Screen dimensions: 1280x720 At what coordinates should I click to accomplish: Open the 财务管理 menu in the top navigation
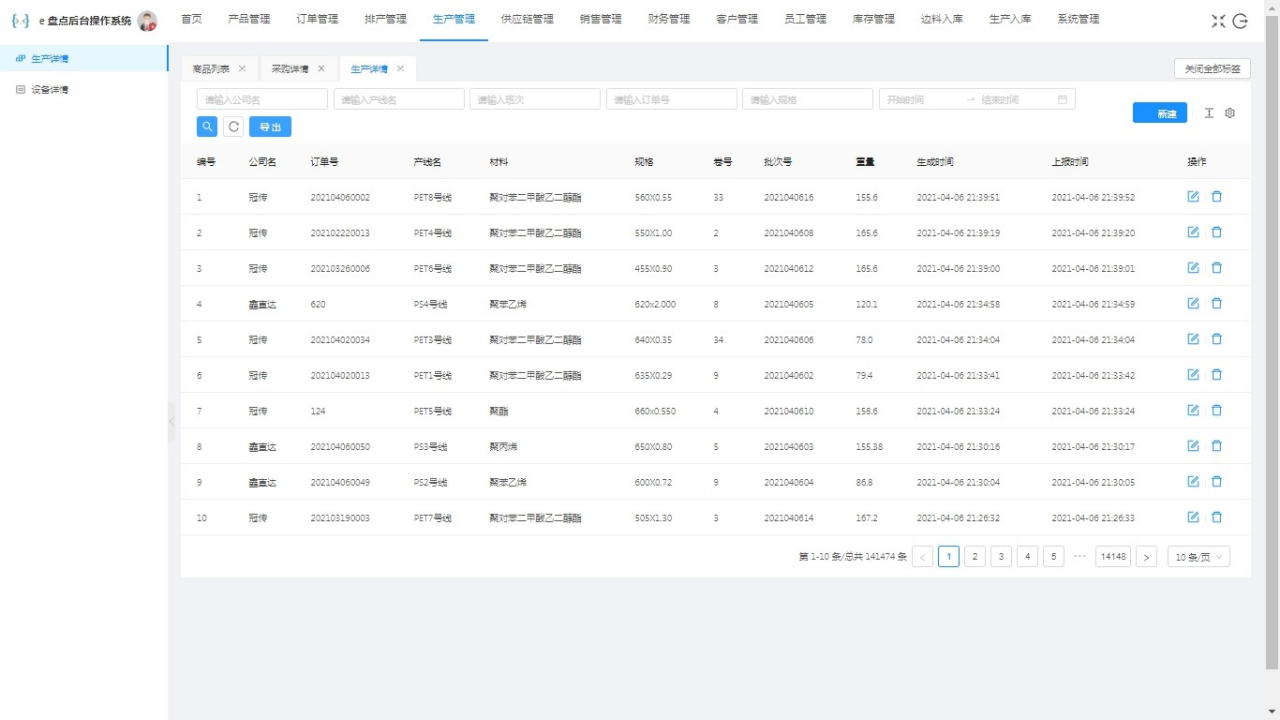(x=668, y=18)
